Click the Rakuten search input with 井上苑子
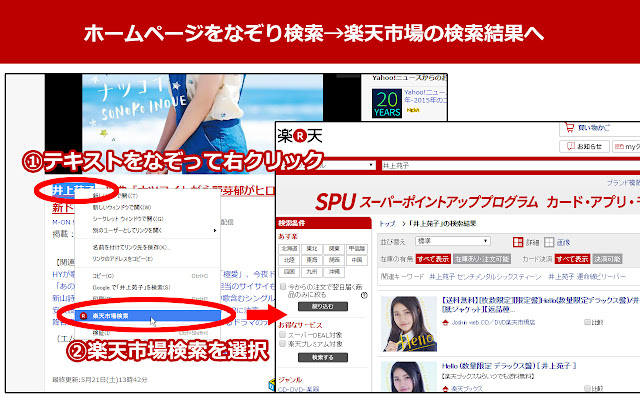Viewport: 640px width, 400px height. click(x=510, y=165)
